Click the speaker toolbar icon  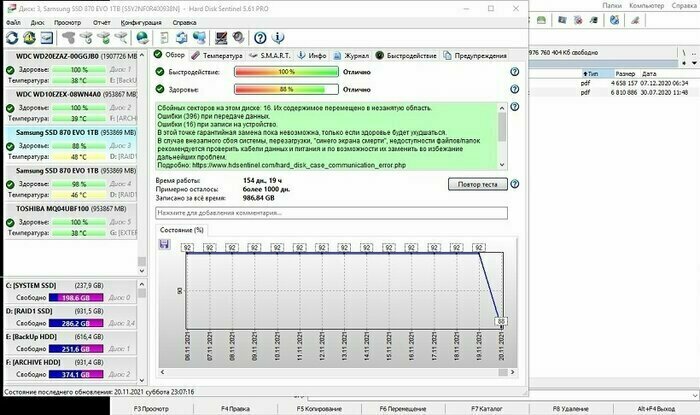(238, 37)
